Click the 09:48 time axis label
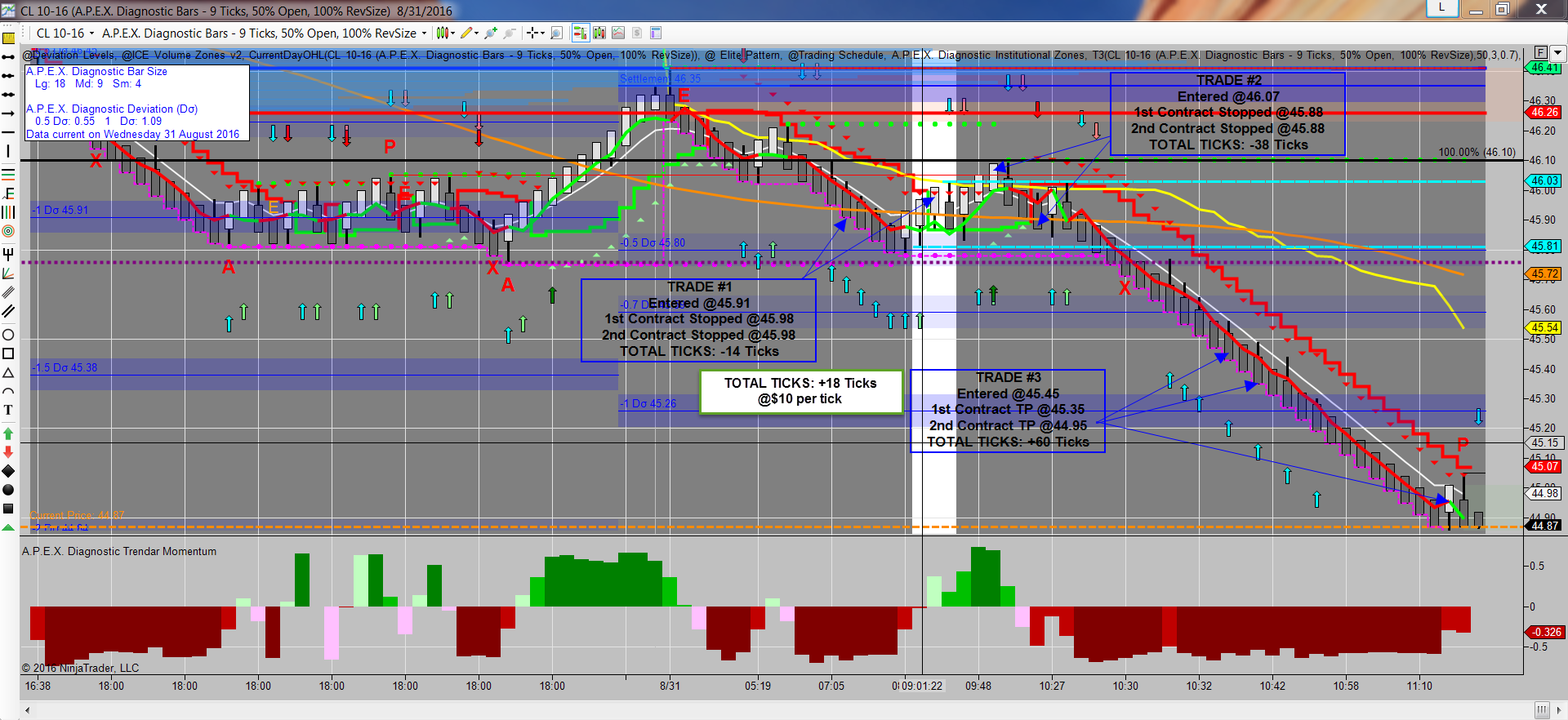This screenshot has height=720, width=1568. (978, 686)
